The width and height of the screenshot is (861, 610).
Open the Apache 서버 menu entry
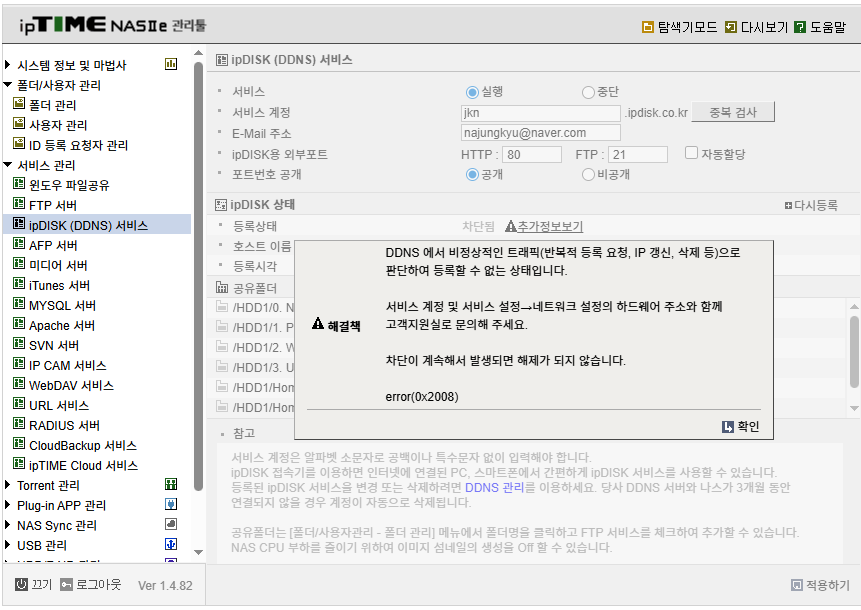[x=62, y=326]
